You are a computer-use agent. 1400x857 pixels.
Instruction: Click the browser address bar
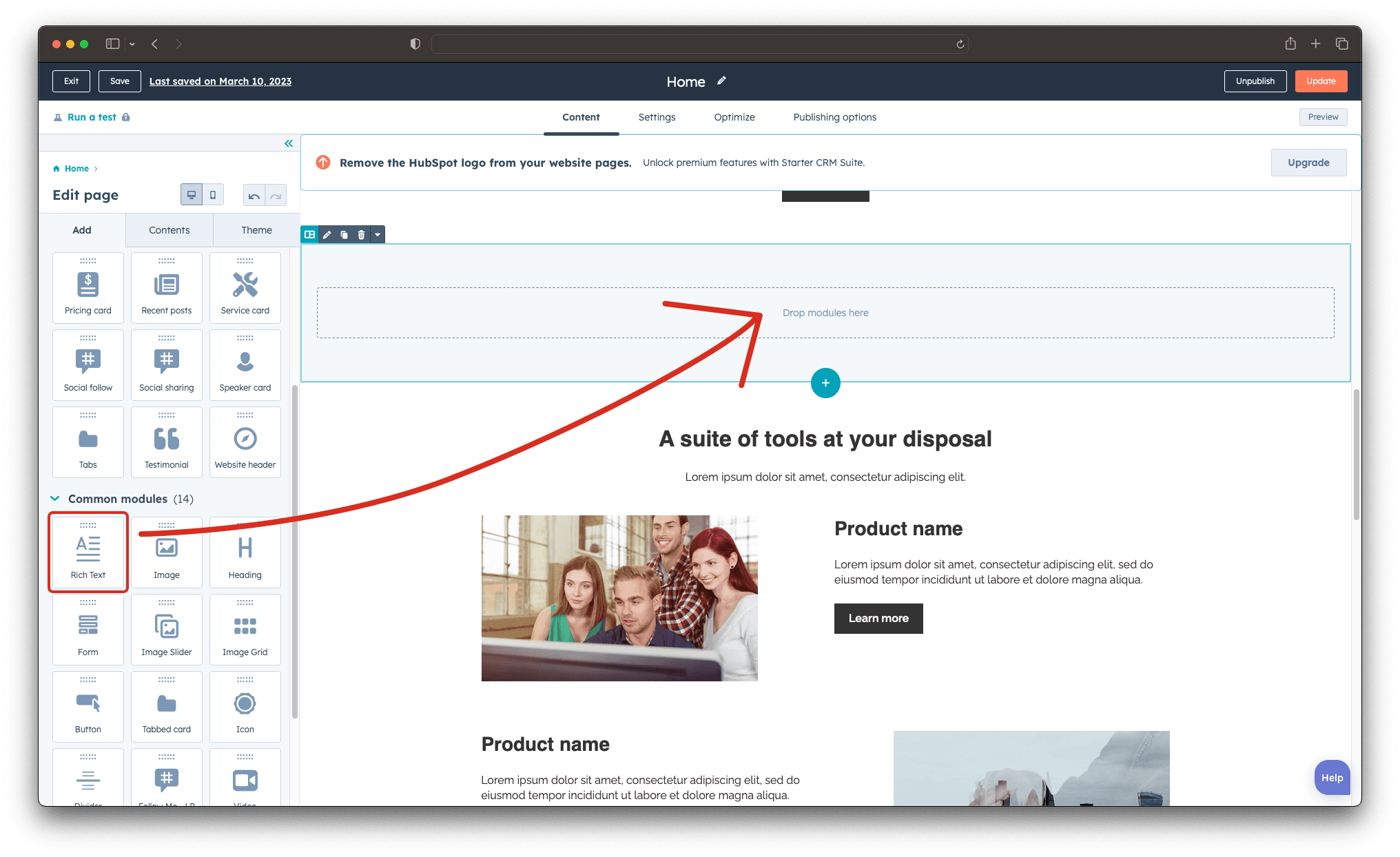click(x=699, y=43)
